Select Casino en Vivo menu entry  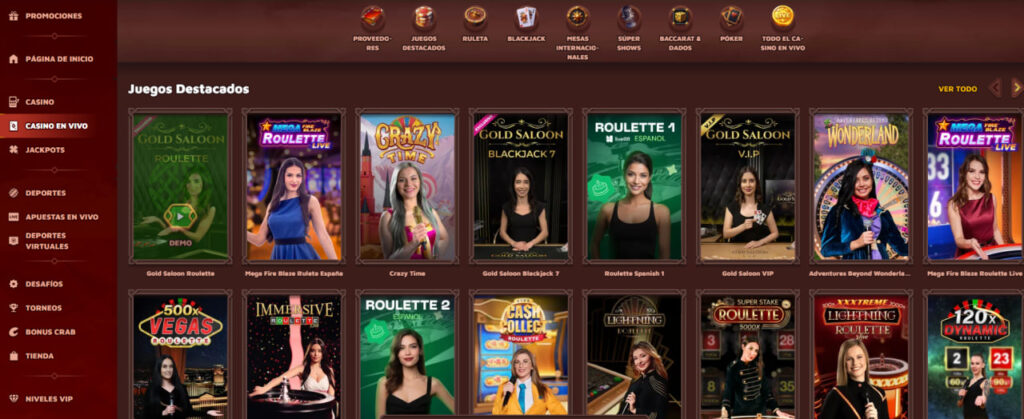coord(56,126)
